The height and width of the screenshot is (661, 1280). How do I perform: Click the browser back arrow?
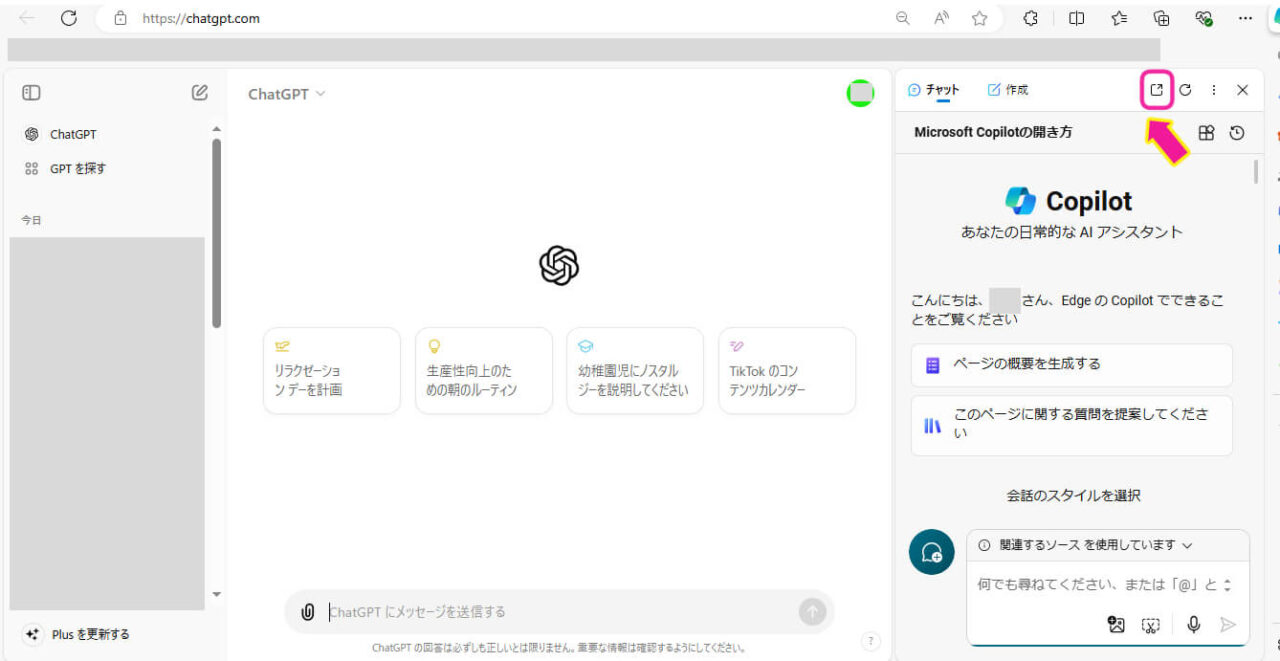pyautogui.click(x=26, y=18)
